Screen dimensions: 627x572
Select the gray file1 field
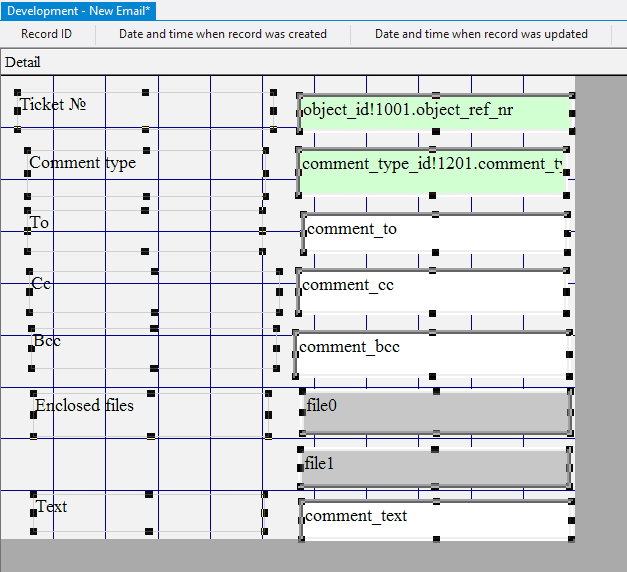click(435, 467)
